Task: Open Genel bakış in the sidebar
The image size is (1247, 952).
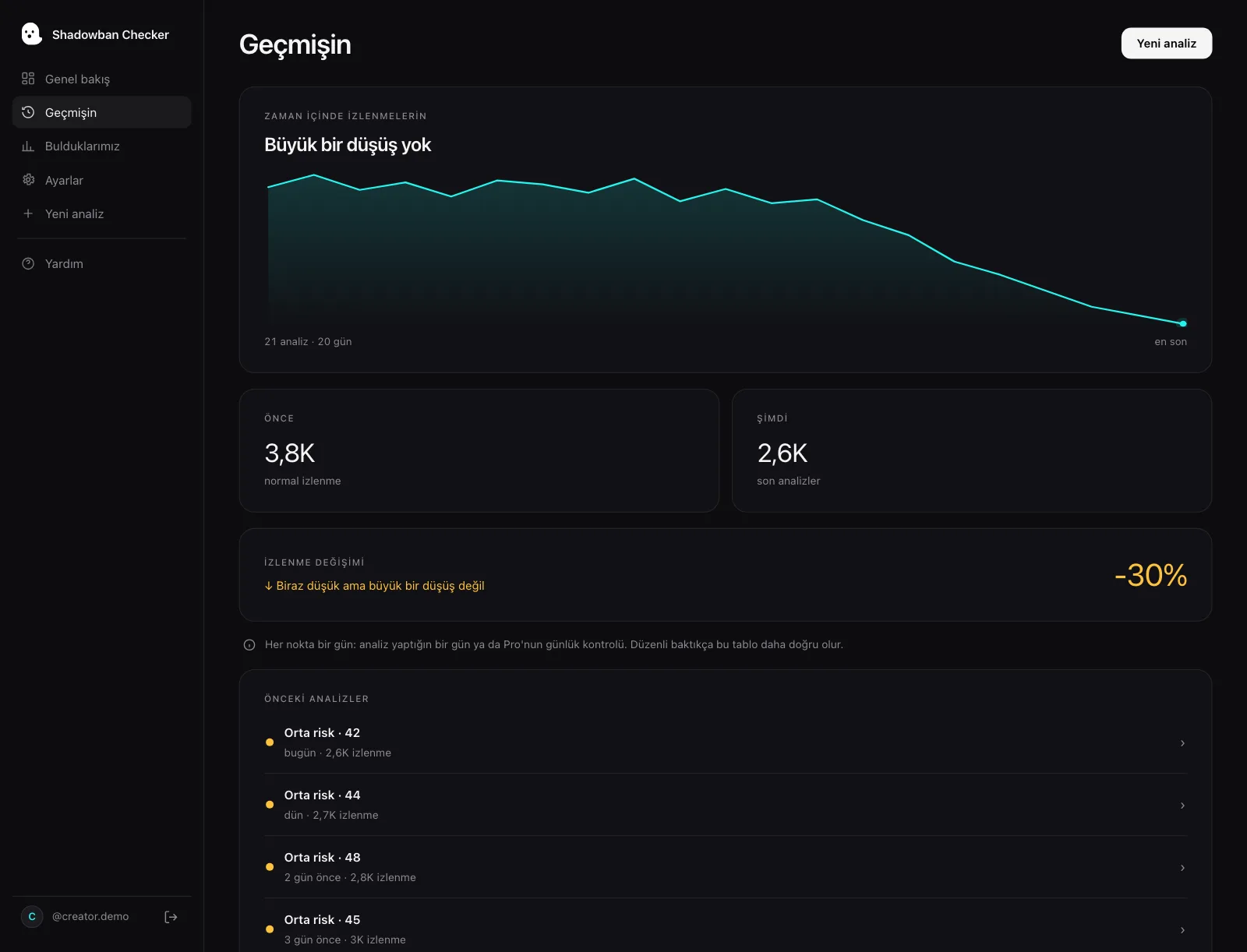Action: (101, 79)
